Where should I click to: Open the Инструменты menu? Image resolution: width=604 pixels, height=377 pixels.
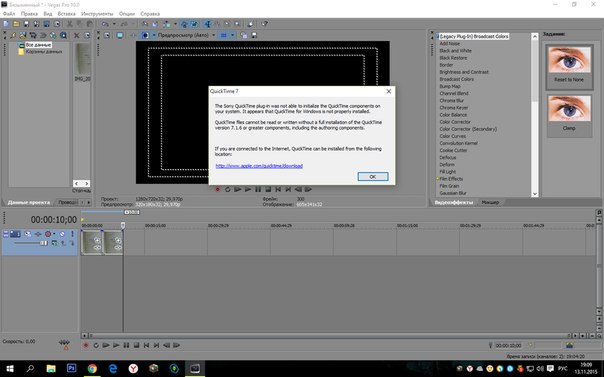pos(97,13)
